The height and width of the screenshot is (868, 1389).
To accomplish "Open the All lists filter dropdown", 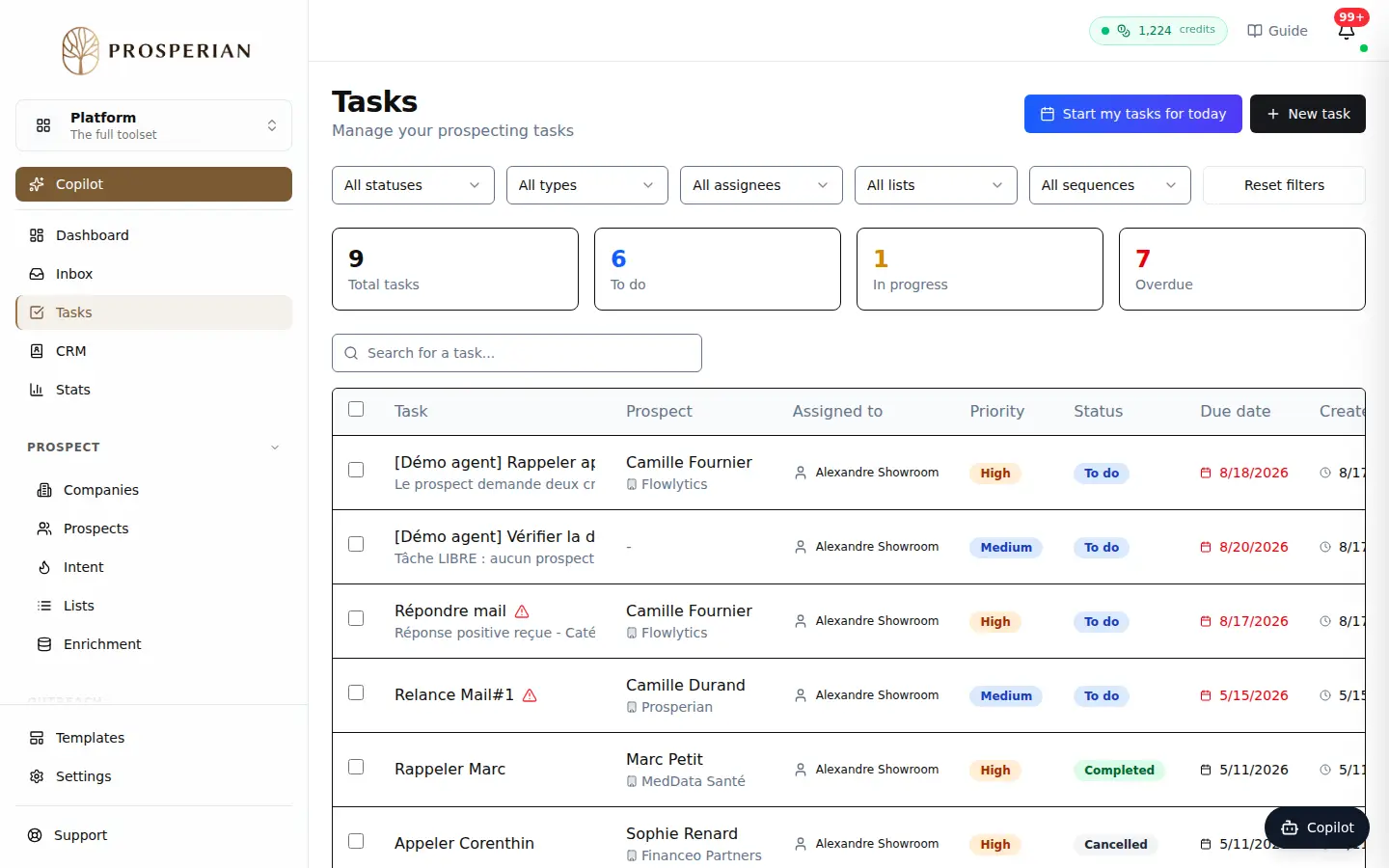I will click(936, 185).
